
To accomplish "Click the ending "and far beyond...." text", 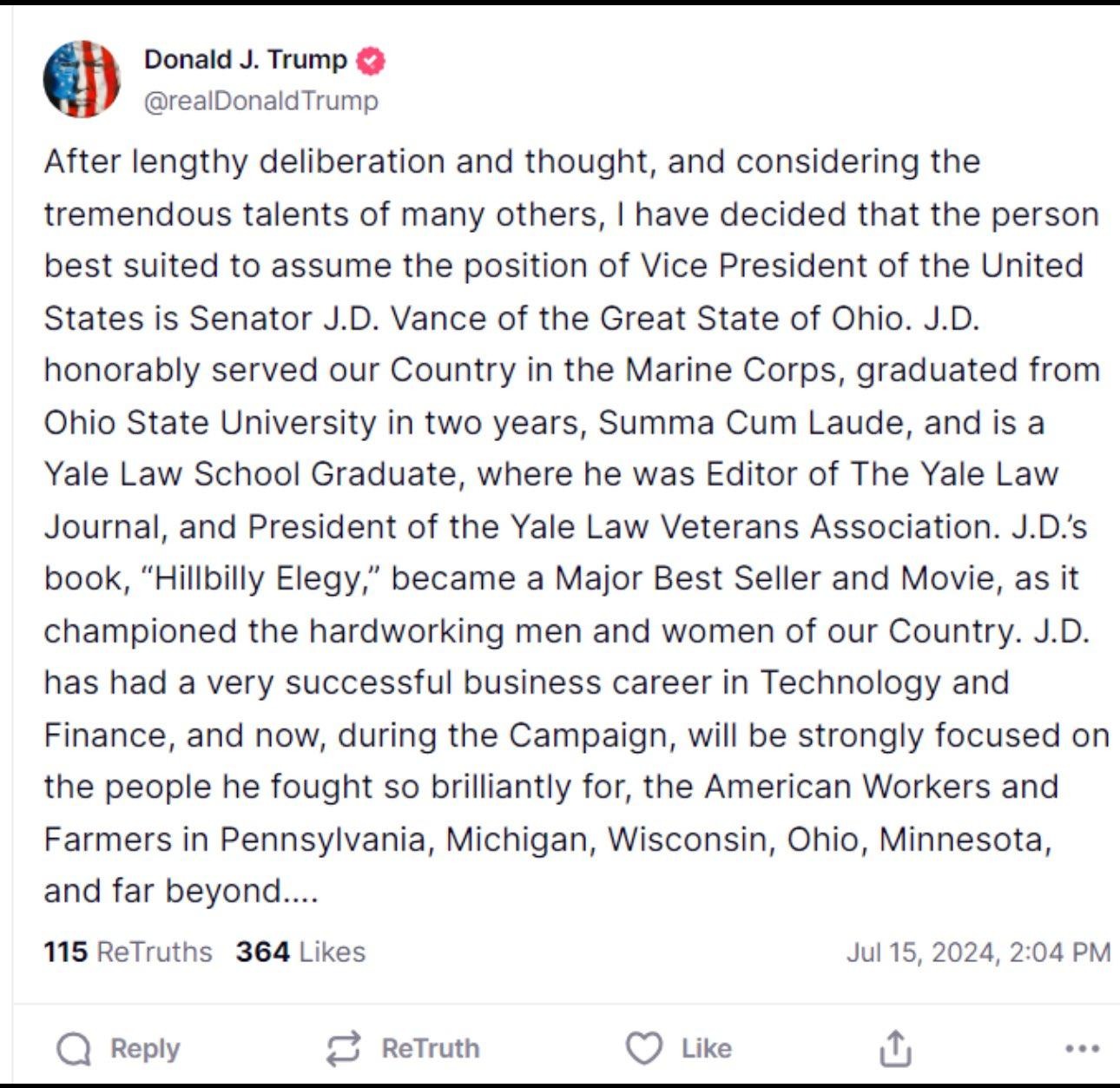I will pyautogui.click(x=181, y=892).
